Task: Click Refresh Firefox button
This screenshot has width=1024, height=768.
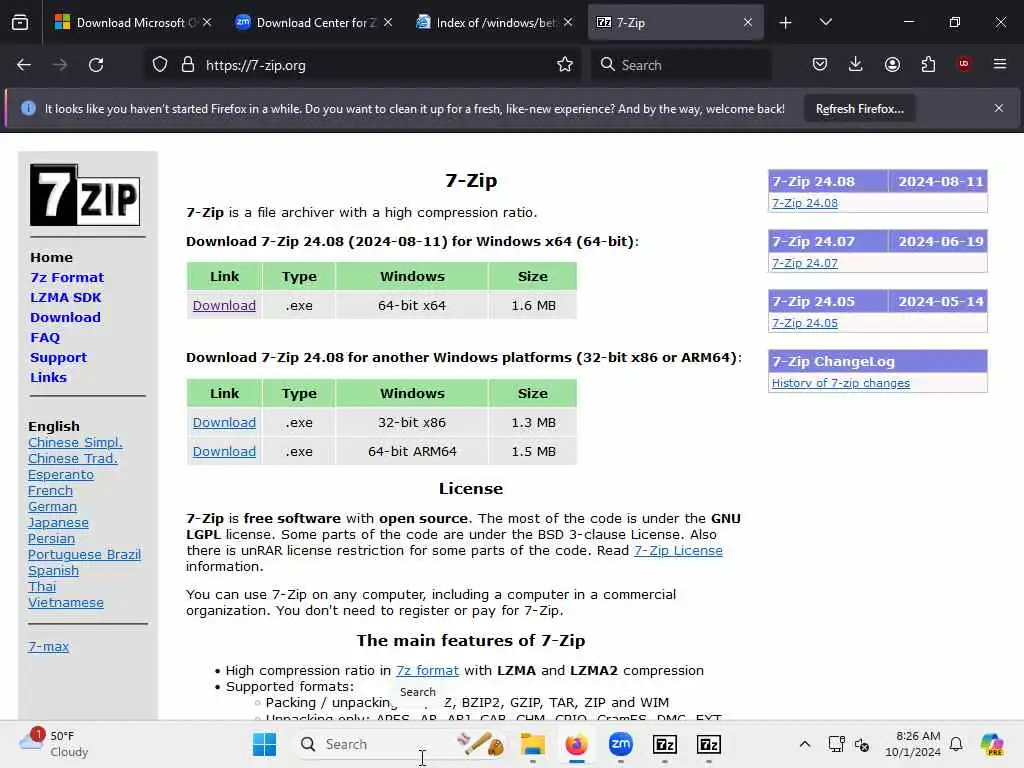Action: click(x=859, y=108)
